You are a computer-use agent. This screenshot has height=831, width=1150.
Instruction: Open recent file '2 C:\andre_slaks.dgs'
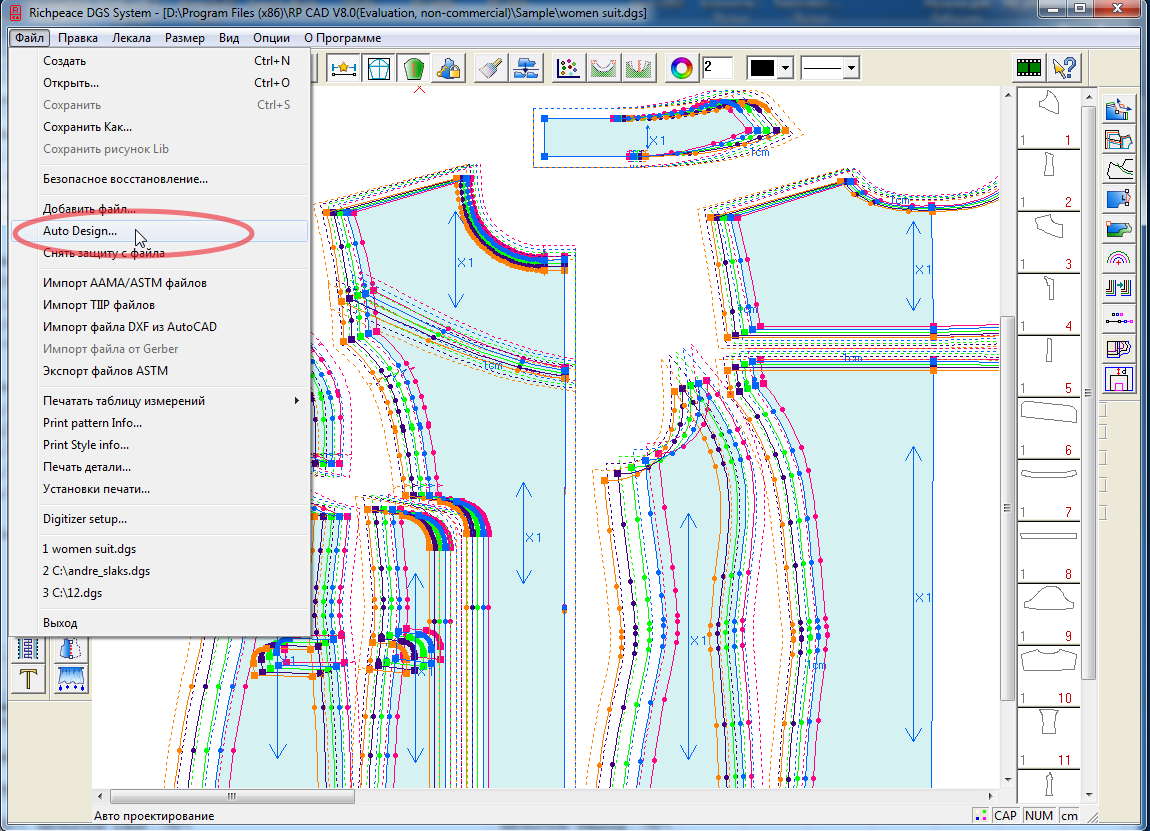(96, 571)
